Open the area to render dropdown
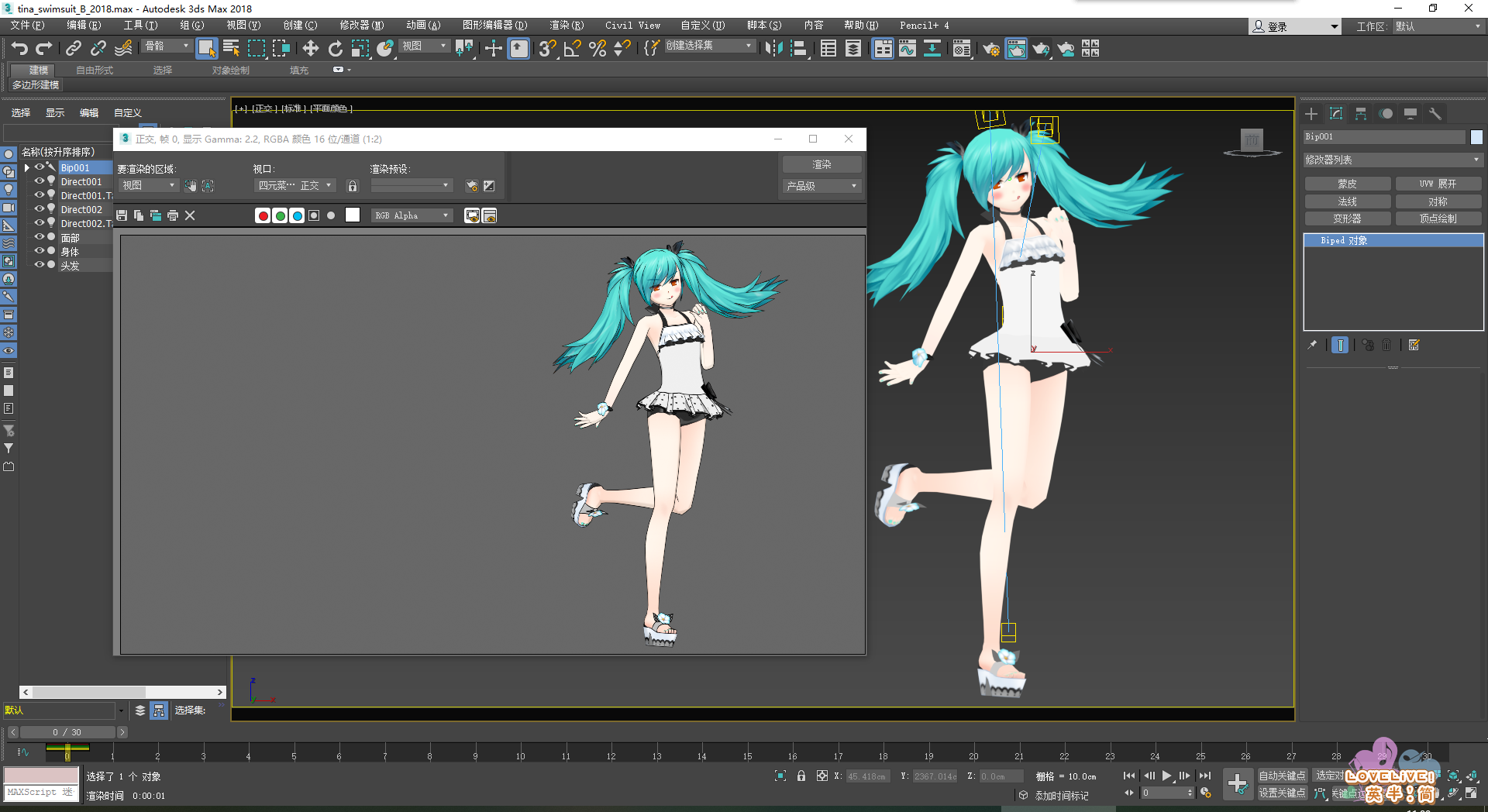Image resolution: width=1488 pixels, height=812 pixels. [148, 185]
